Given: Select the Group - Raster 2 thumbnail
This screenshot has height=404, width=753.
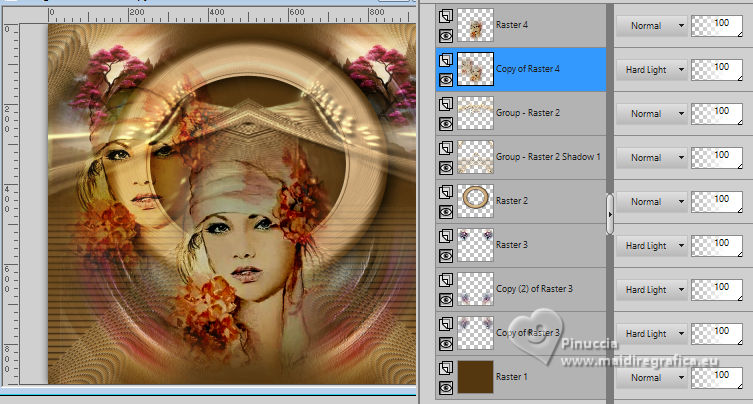Looking at the screenshot, I should [475, 113].
